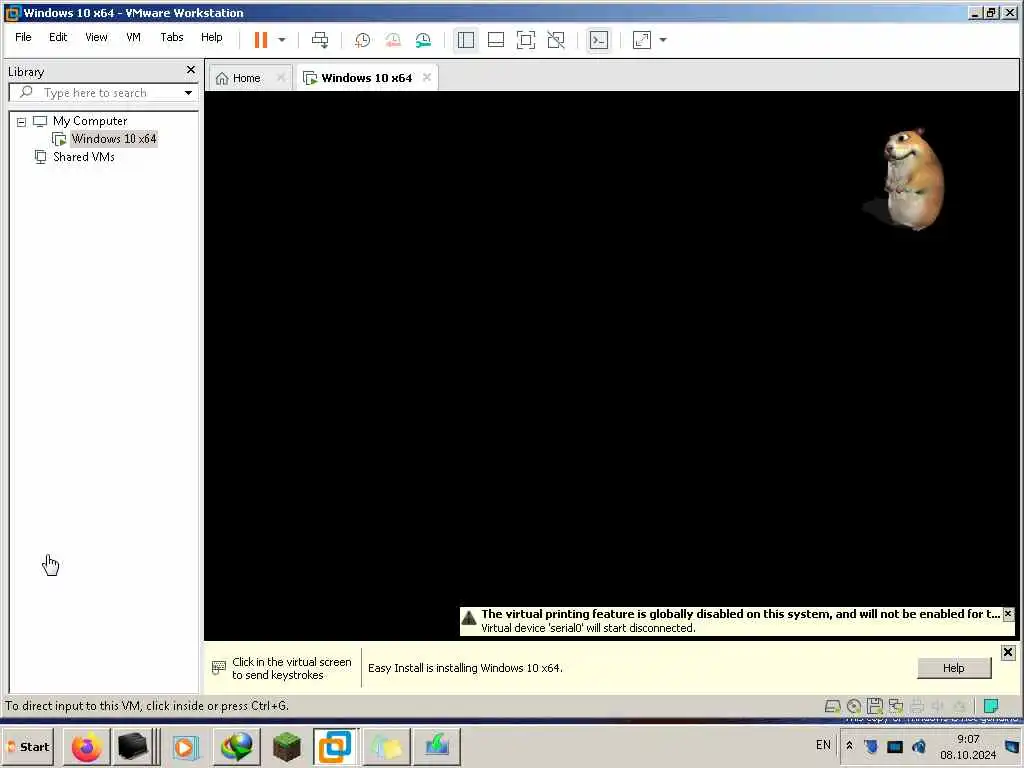
Task: Toggle the console view toolbar icon
Action: (x=598, y=40)
